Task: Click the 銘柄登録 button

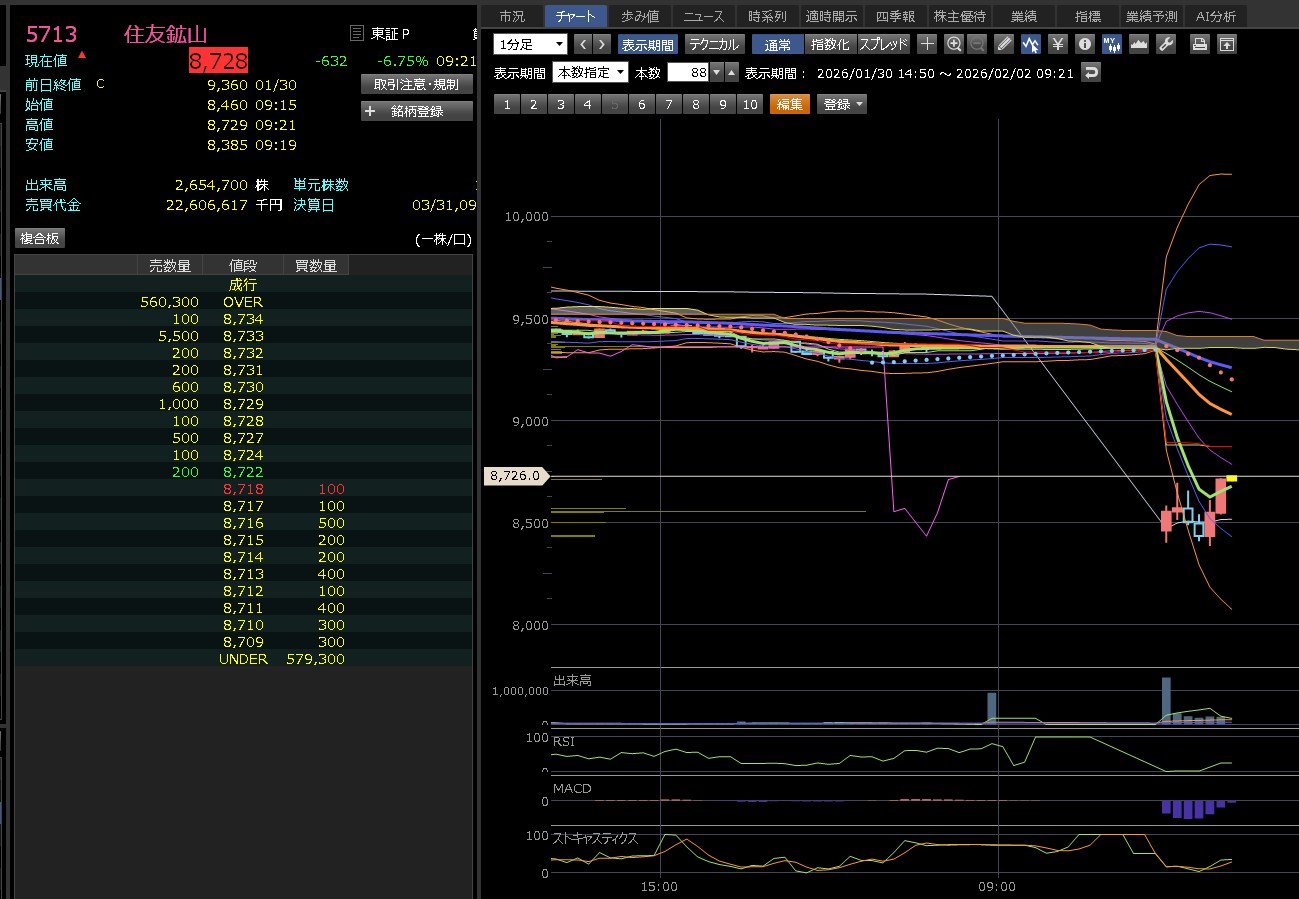Action: point(417,111)
